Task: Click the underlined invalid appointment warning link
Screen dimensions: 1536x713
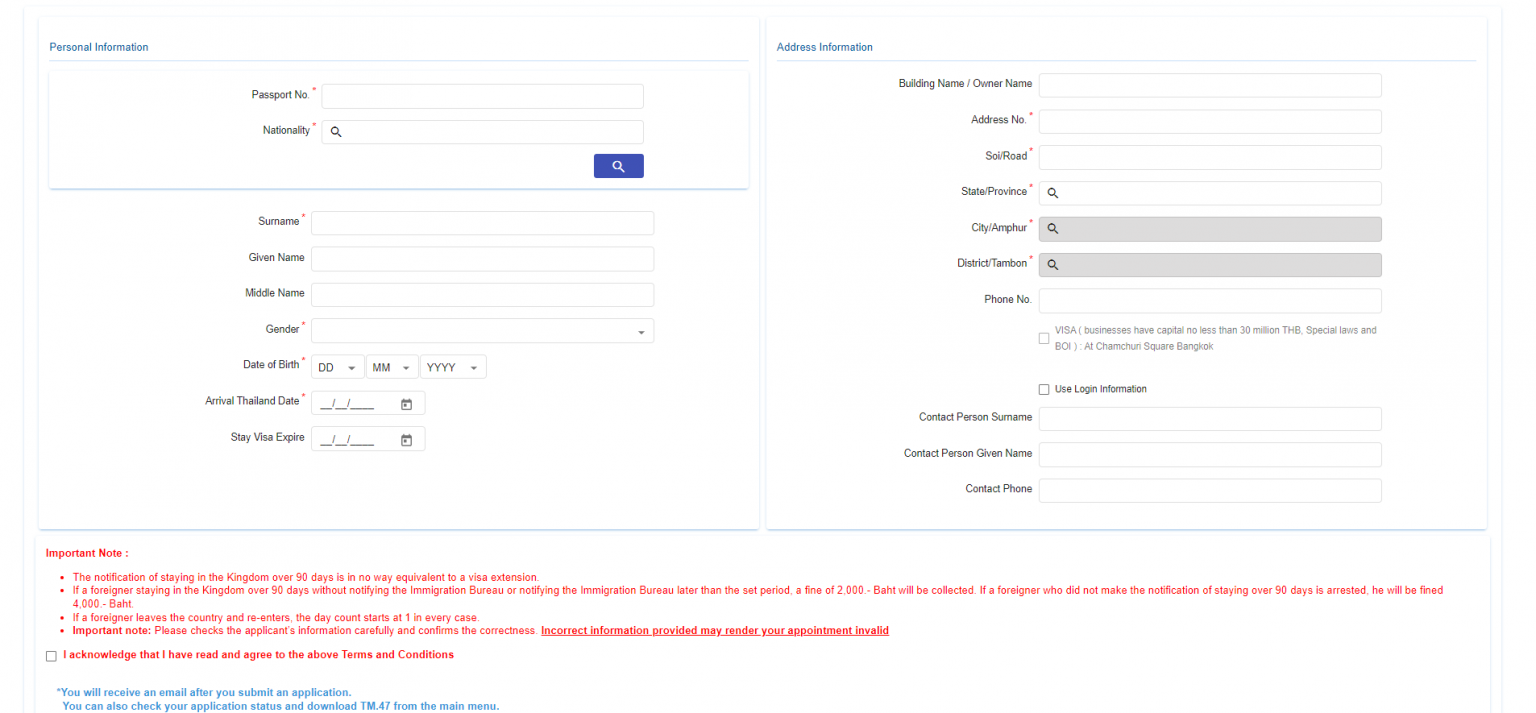Action: [x=714, y=630]
